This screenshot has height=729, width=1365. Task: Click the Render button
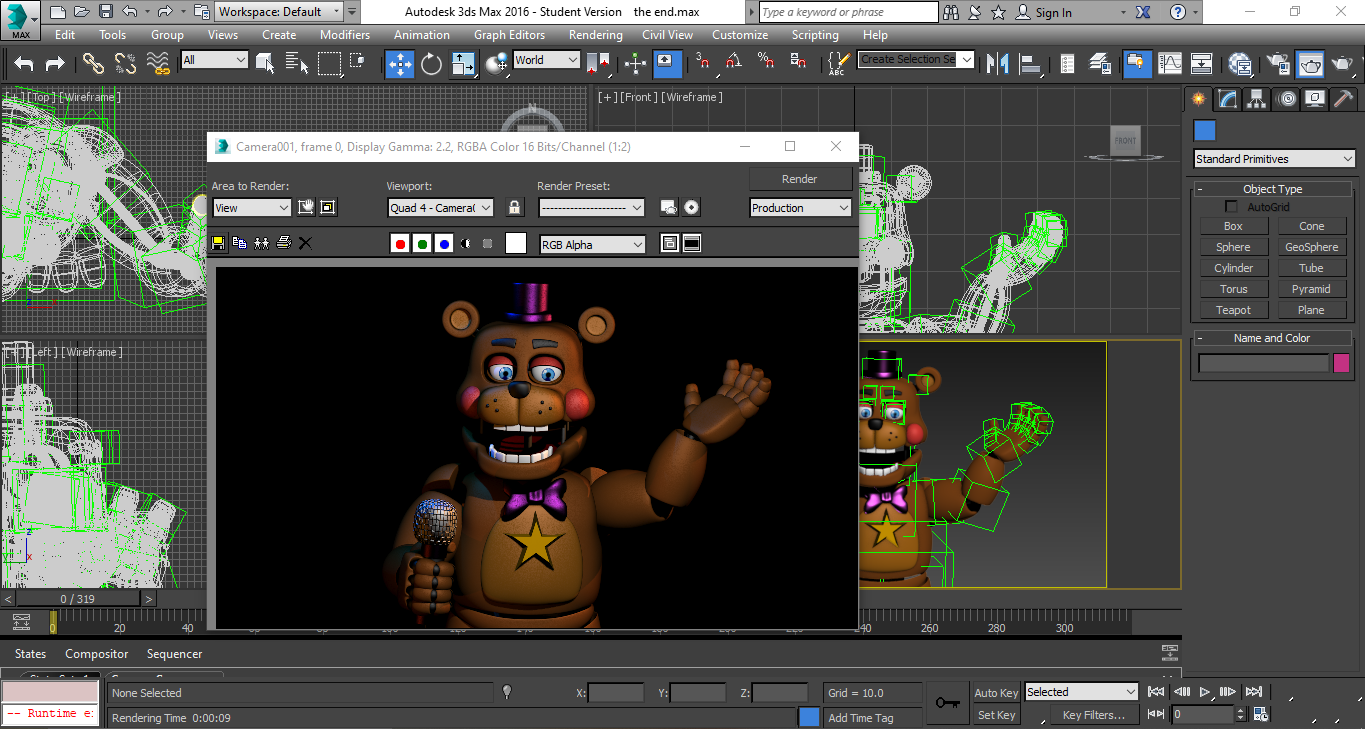pos(800,179)
